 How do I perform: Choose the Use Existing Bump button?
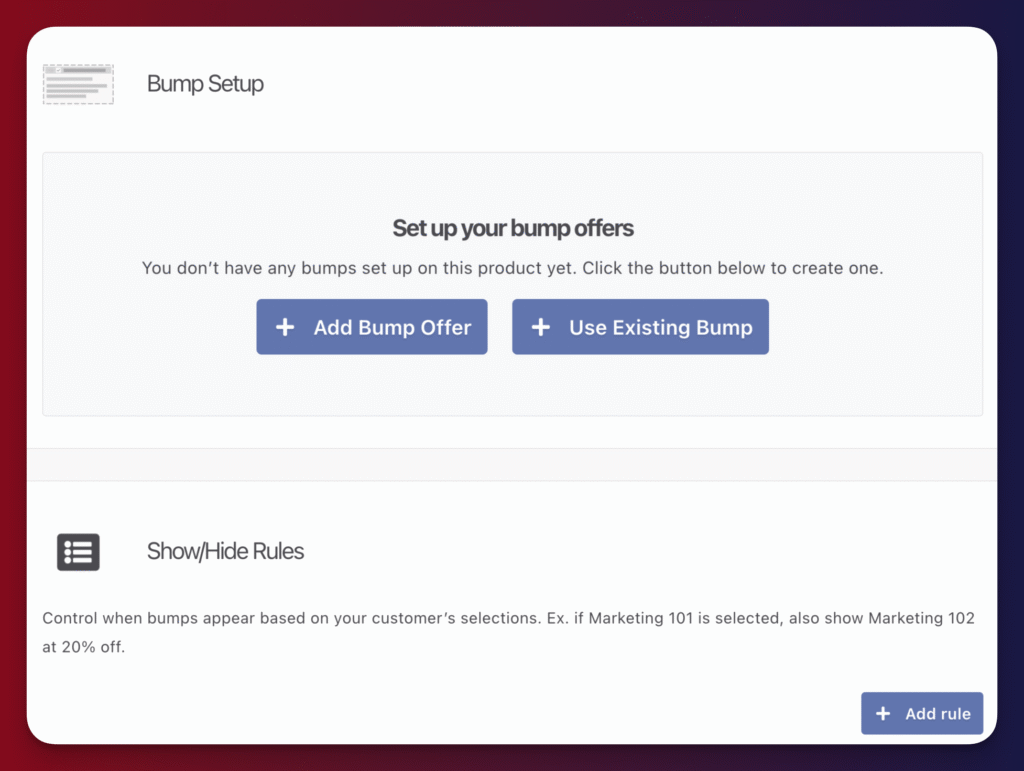pyautogui.click(x=640, y=327)
